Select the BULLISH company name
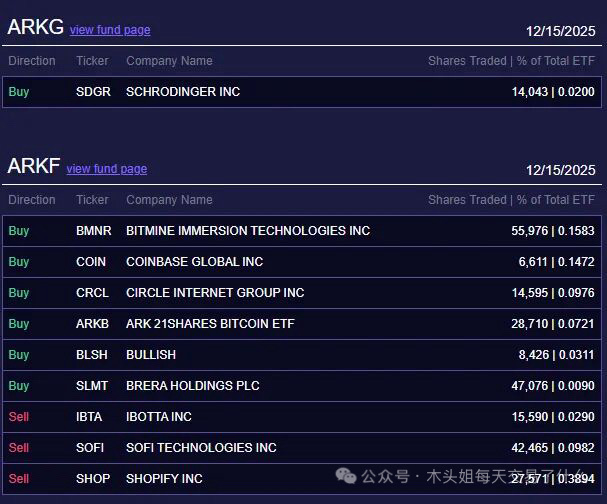 coord(151,355)
